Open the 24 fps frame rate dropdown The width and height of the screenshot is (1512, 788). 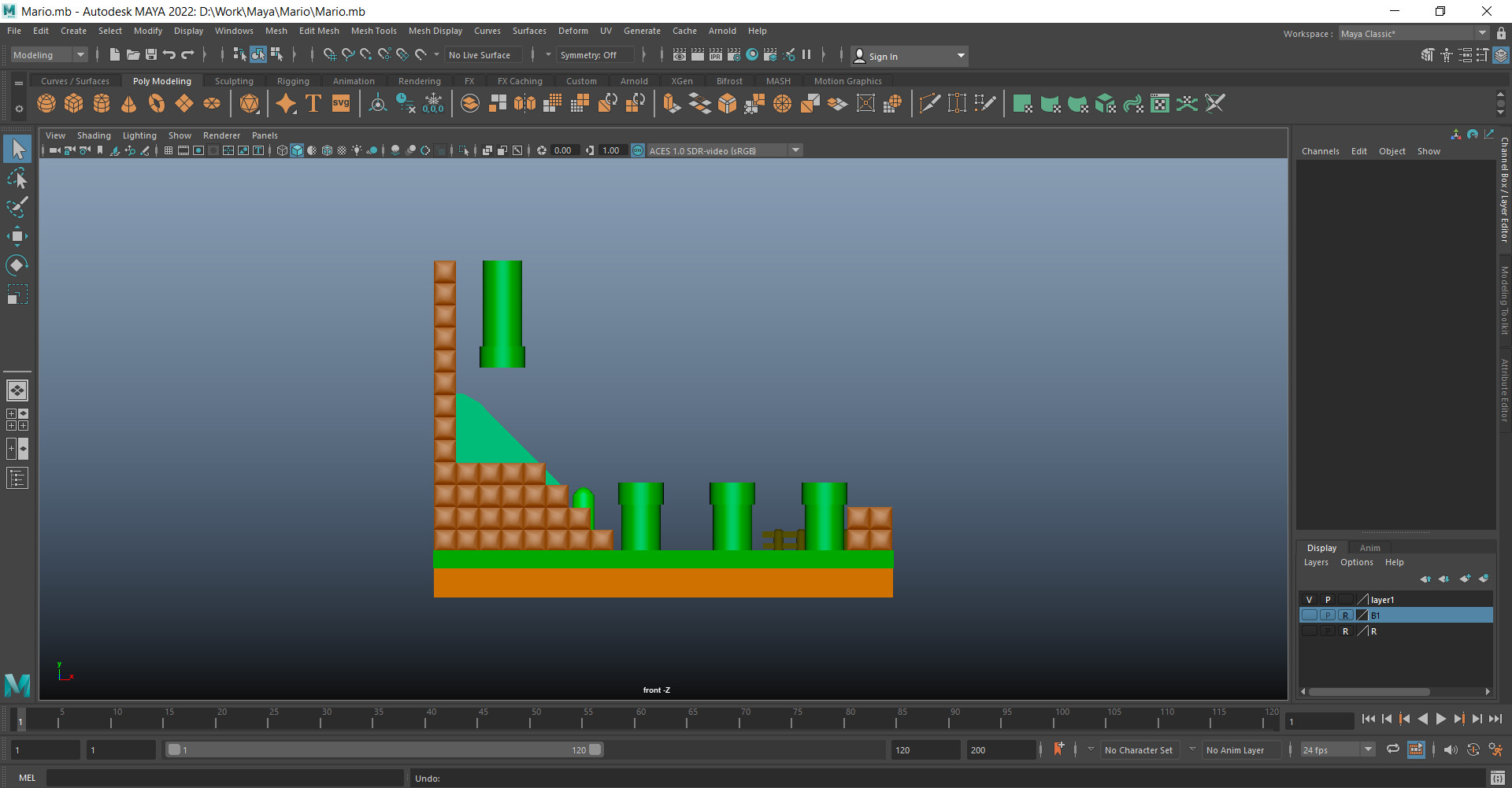click(1368, 750)
